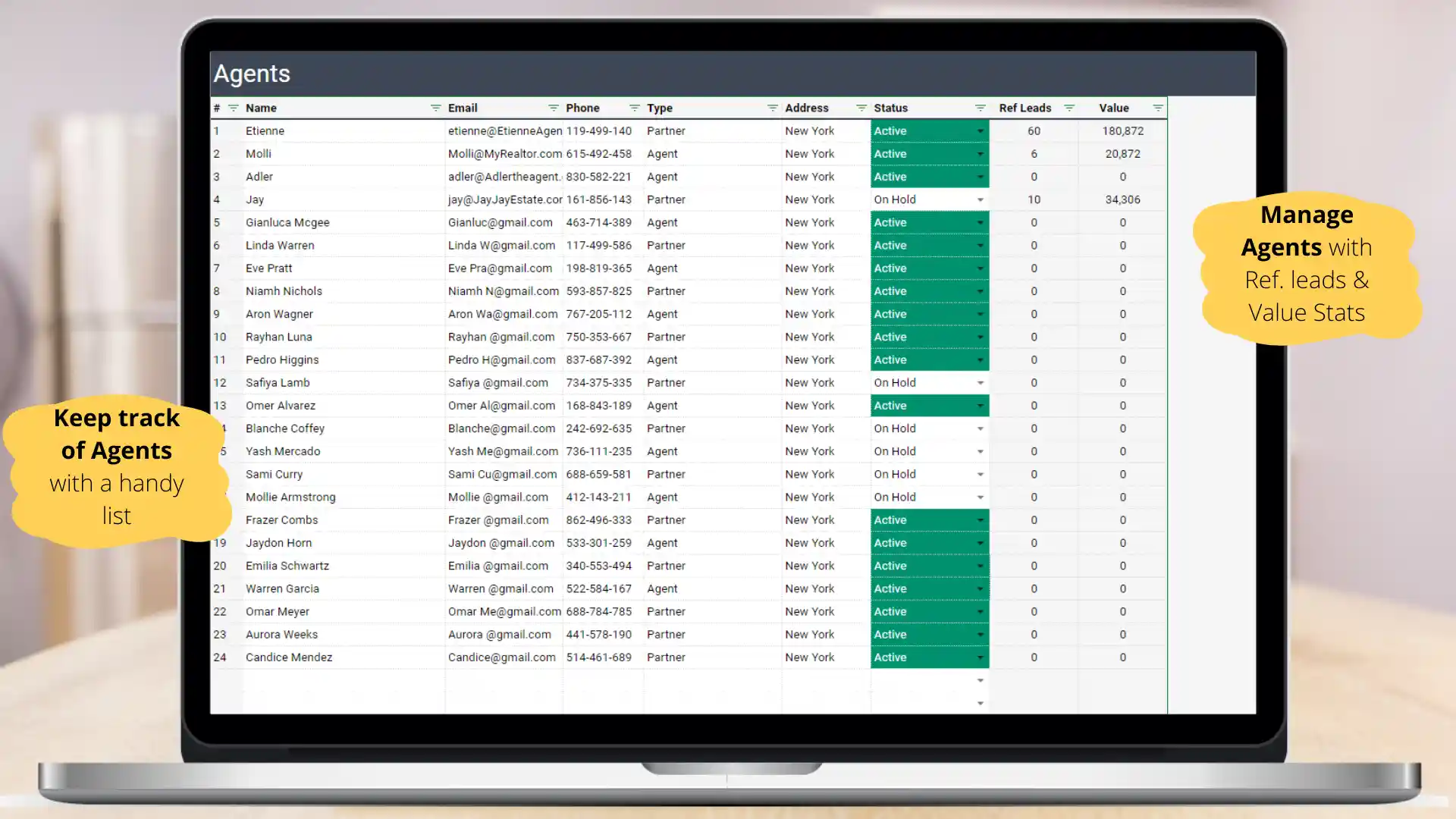
Task: Select Value cell 180,872
Action: (x=1122, y=131)
